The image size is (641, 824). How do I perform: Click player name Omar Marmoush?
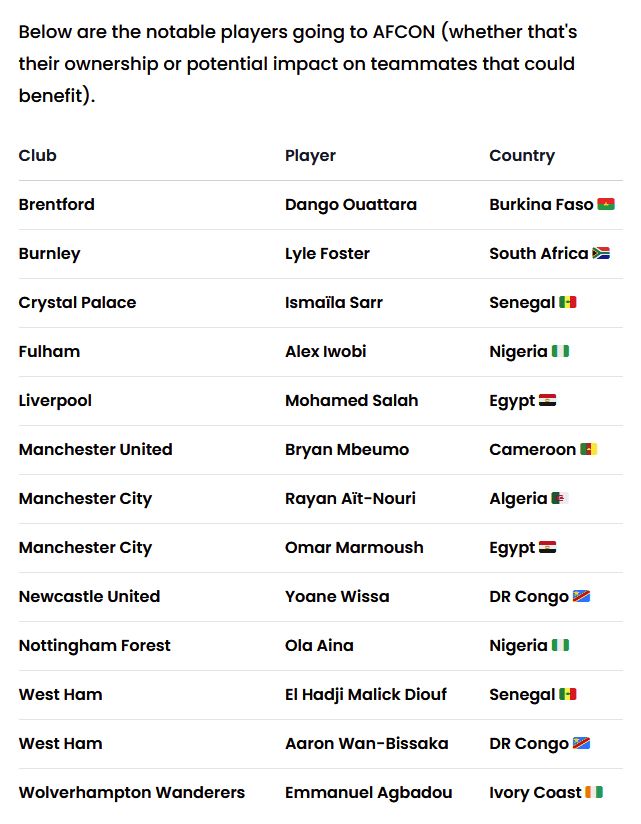click(x=354, y=547)
